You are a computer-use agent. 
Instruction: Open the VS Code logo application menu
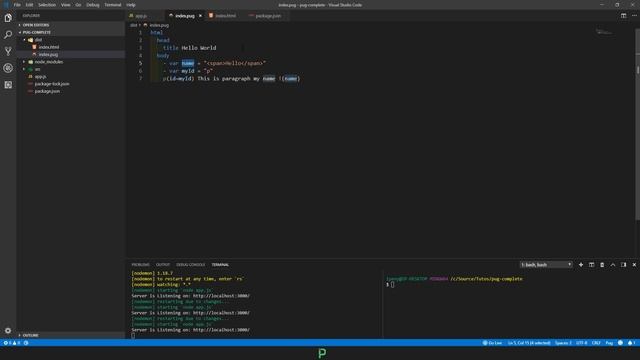click(x=6, y=5)
